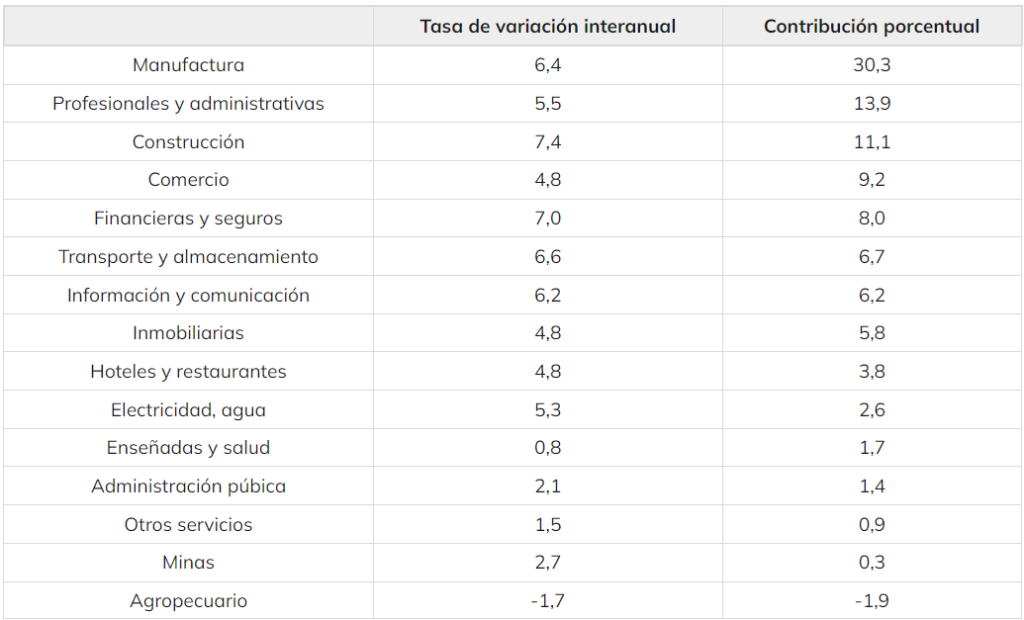
Task: Click the 'Contribución porcentual' column header
Action: 872,27
